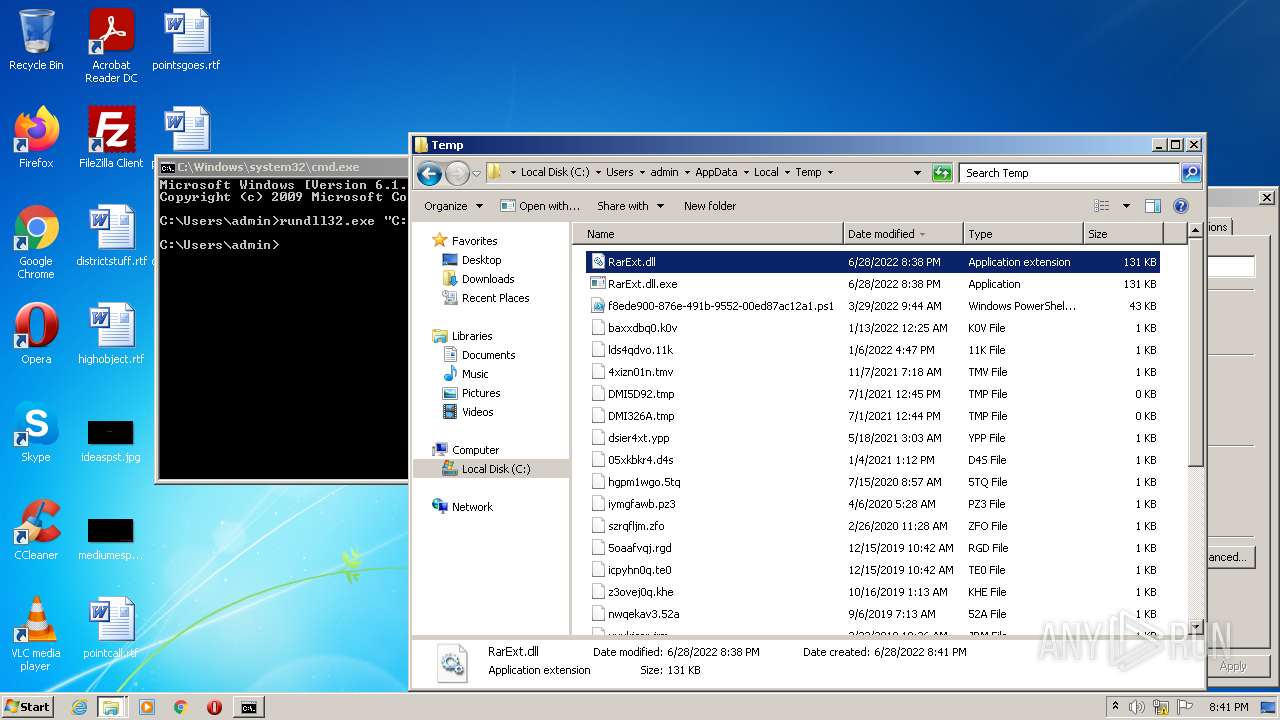Select the RarExt.dll.exe file
The height and width of the screenshot is (720, 1280).
[x=873, y=284]
